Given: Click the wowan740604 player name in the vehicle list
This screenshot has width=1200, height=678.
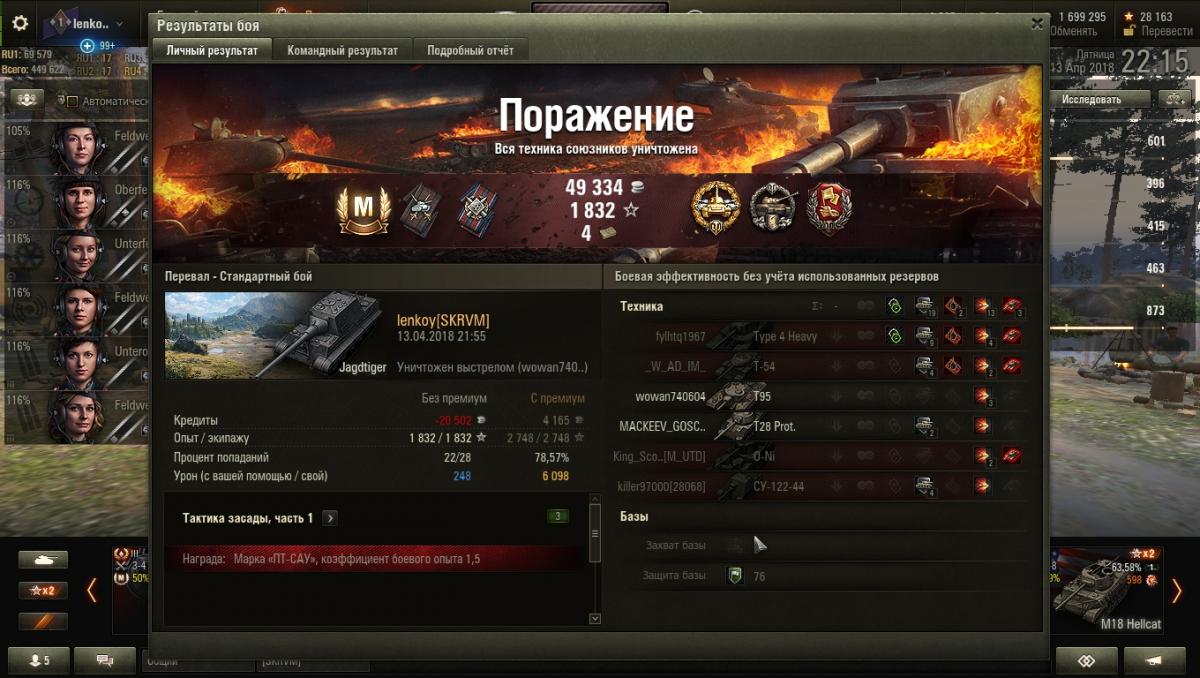Looking at the screenshot, I should click(670, 397).
